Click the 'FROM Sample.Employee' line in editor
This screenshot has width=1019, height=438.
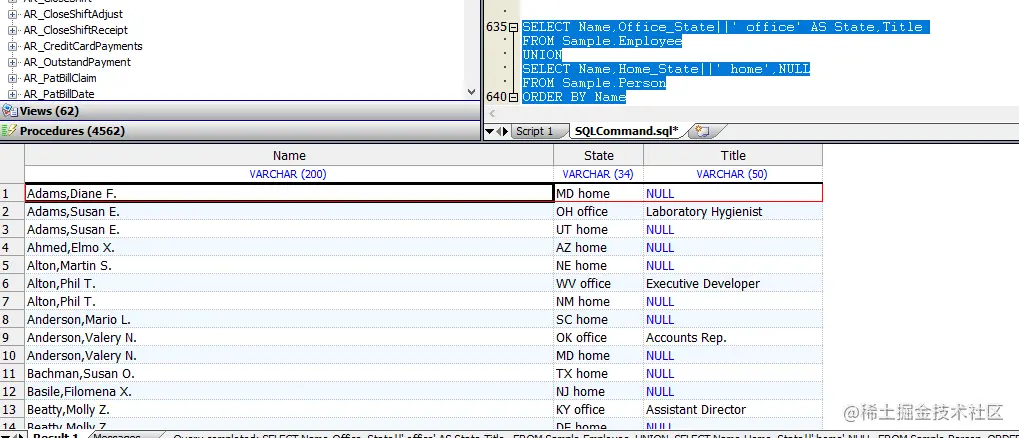point(602,42)
